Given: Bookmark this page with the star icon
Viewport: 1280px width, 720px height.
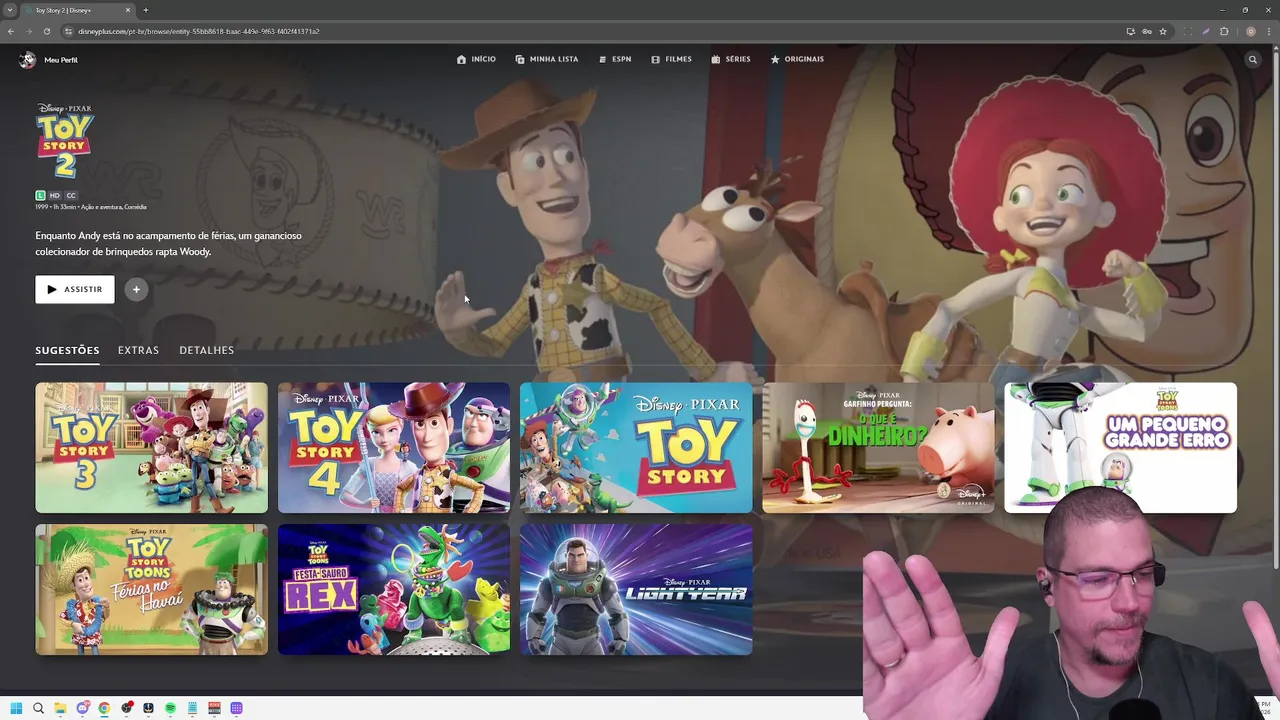Looking at the screenshot, I should click(x=1163, y=31).
